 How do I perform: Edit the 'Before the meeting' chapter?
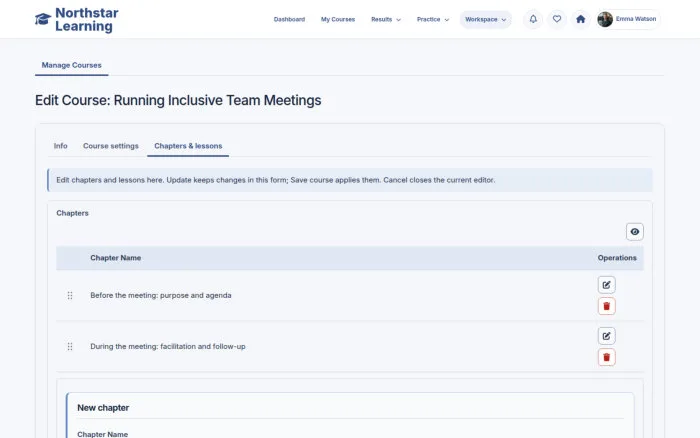(606, 285)
